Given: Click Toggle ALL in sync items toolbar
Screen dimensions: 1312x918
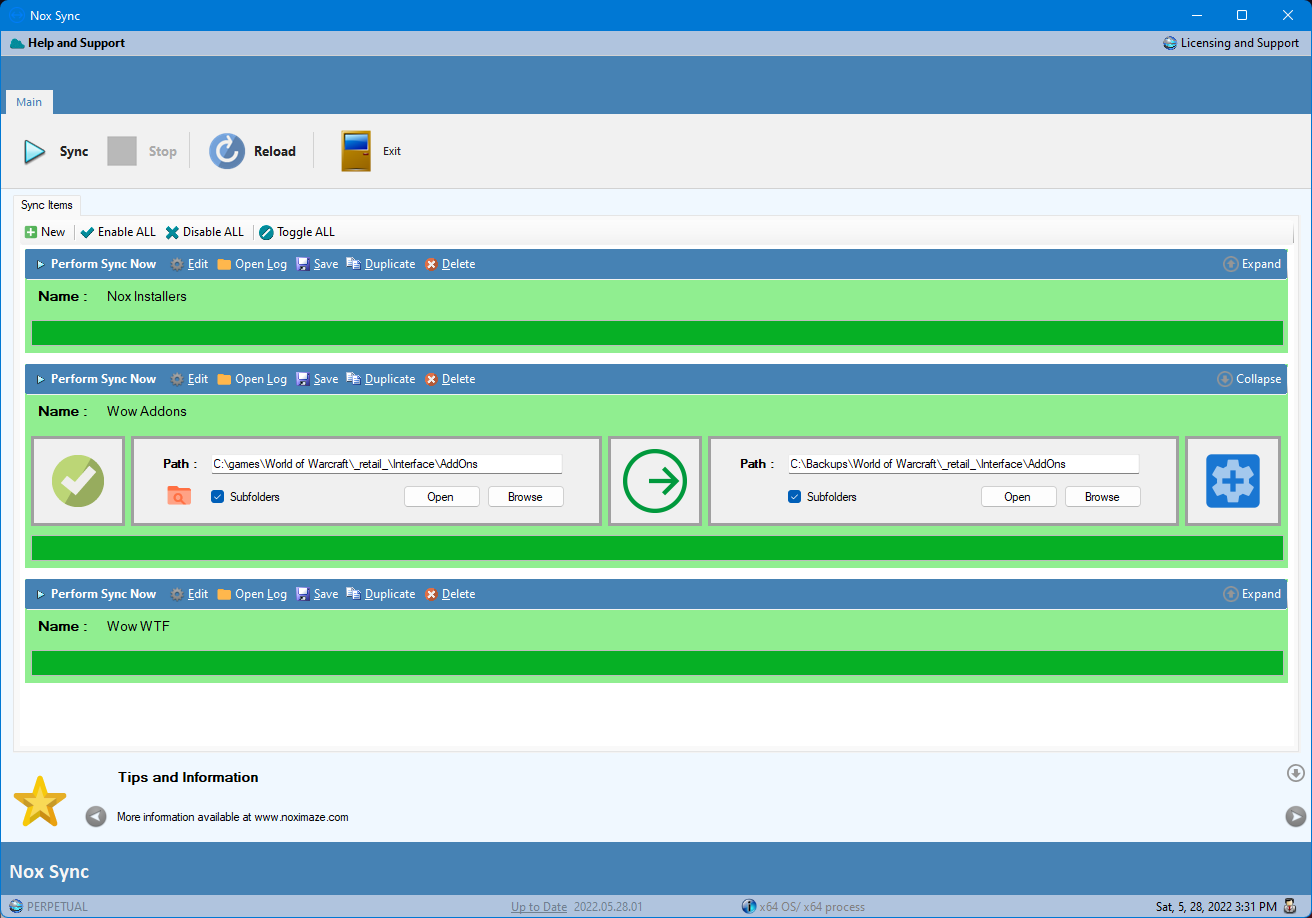Looking at the screenshot, I should coord(297,232).
